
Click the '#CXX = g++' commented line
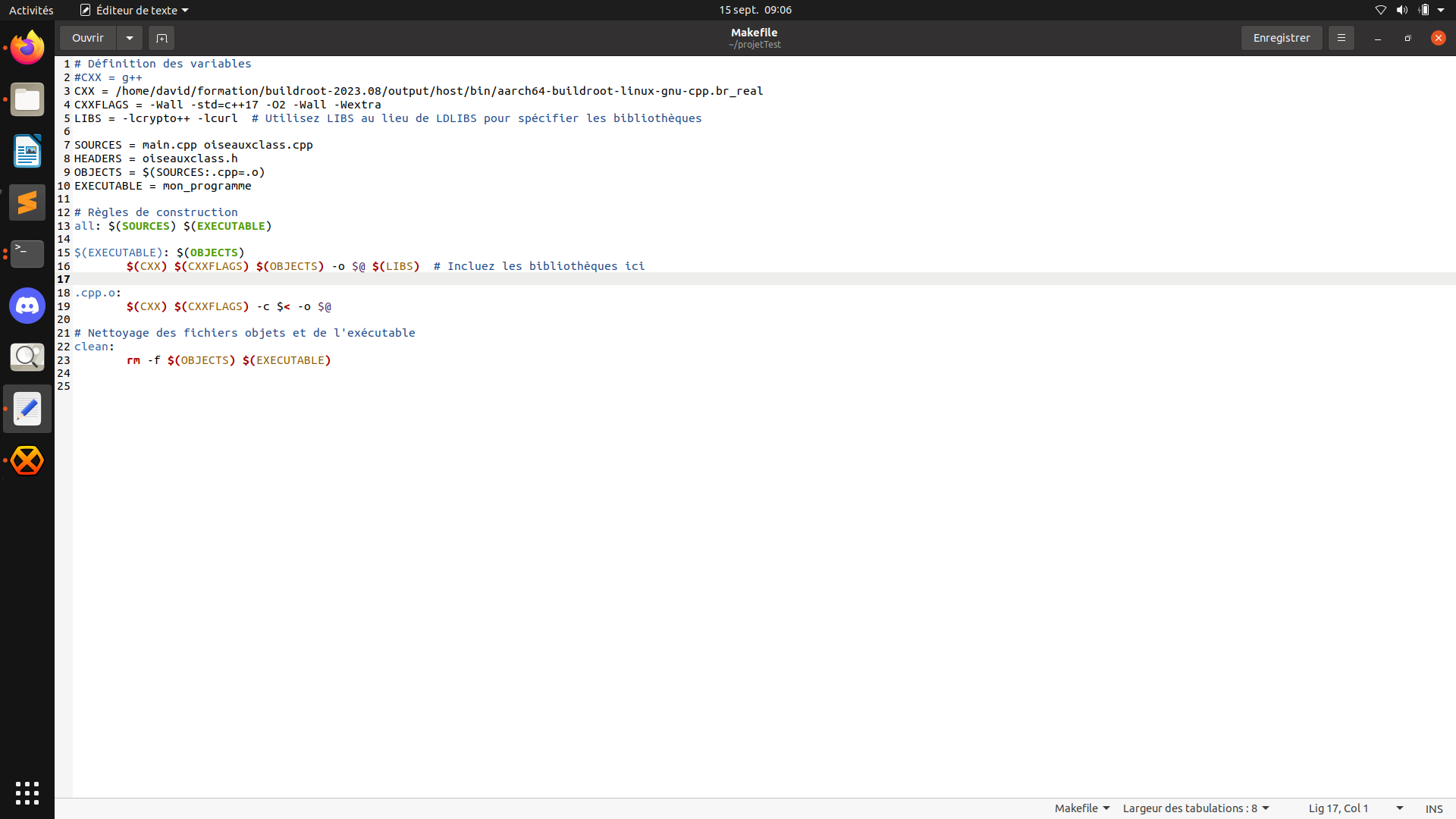pos(108,77)
